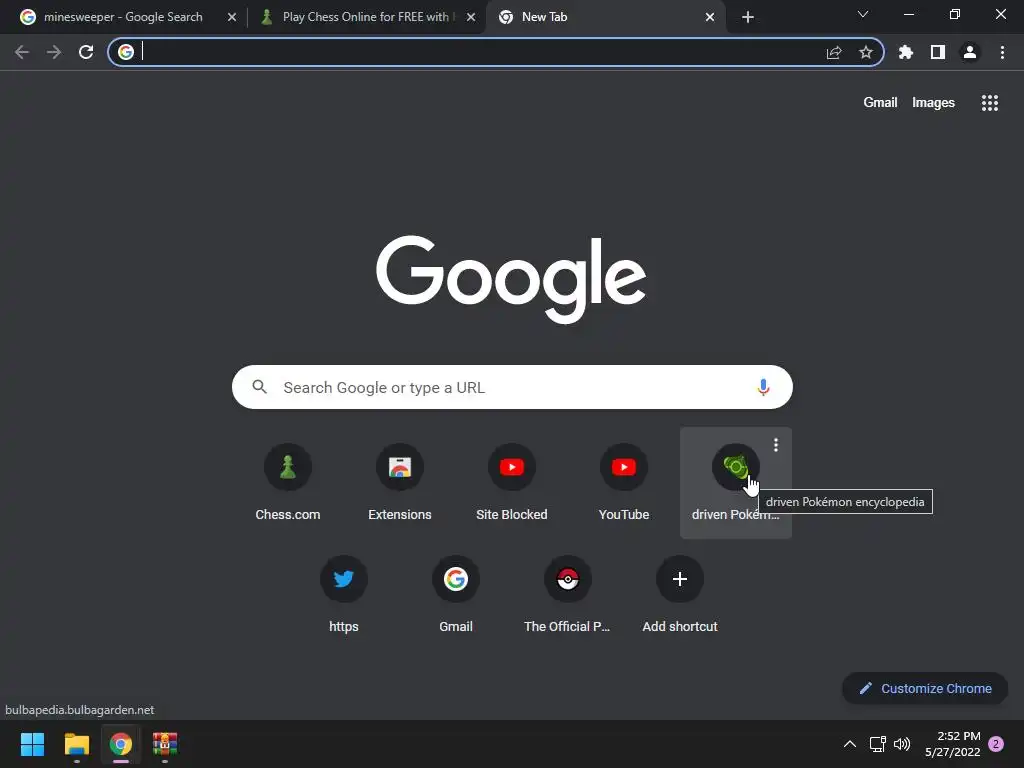Open the Gmail link at top right
The height and width of the screenshot is (768, 1024).
click(x=880, y=103)
